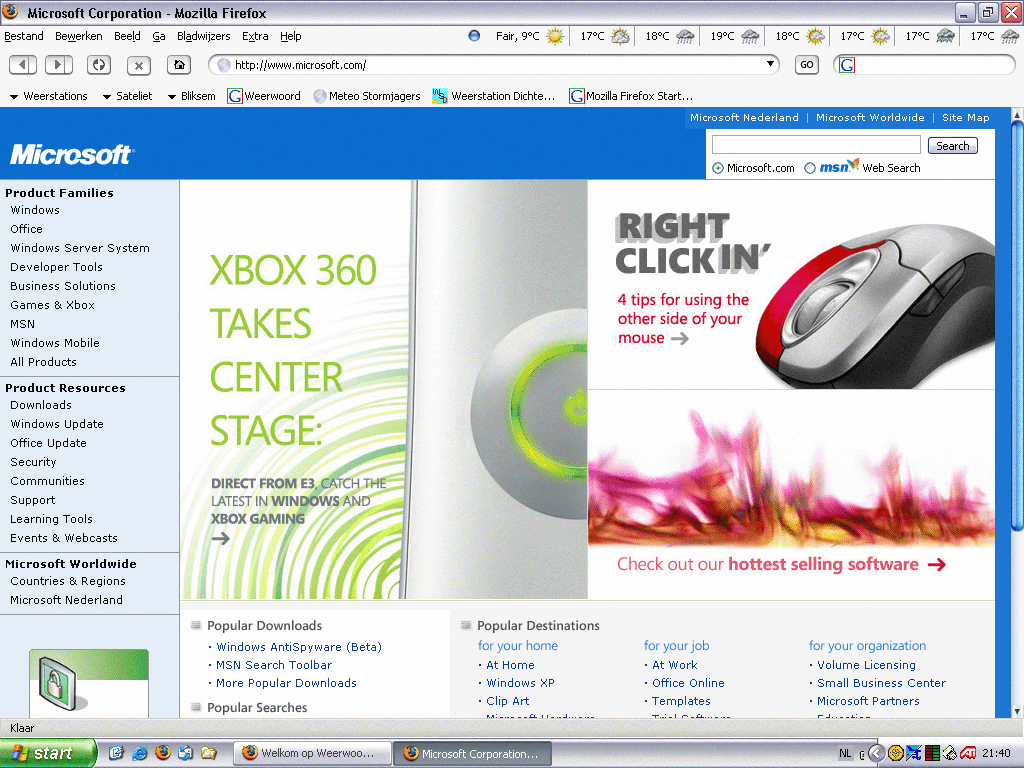Open the Windows Update link

pos(57,424)
